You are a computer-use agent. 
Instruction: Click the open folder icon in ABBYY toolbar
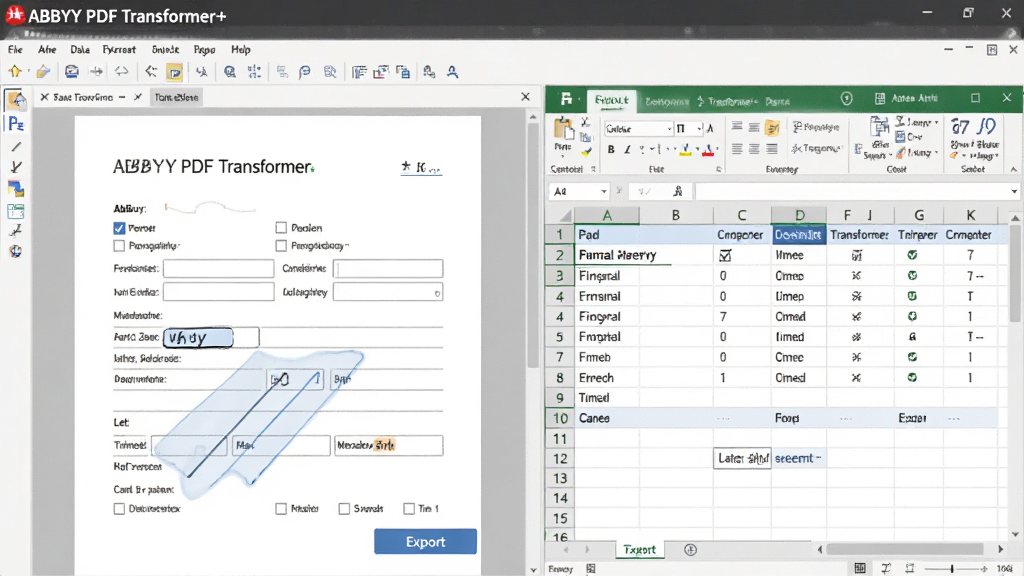point(43,72)
